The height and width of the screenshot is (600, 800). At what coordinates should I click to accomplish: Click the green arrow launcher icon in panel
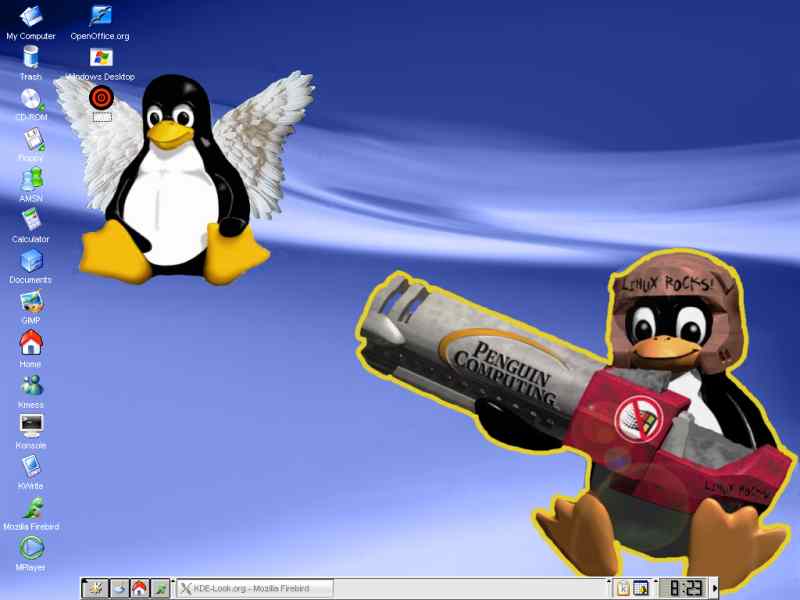point(160,588)
